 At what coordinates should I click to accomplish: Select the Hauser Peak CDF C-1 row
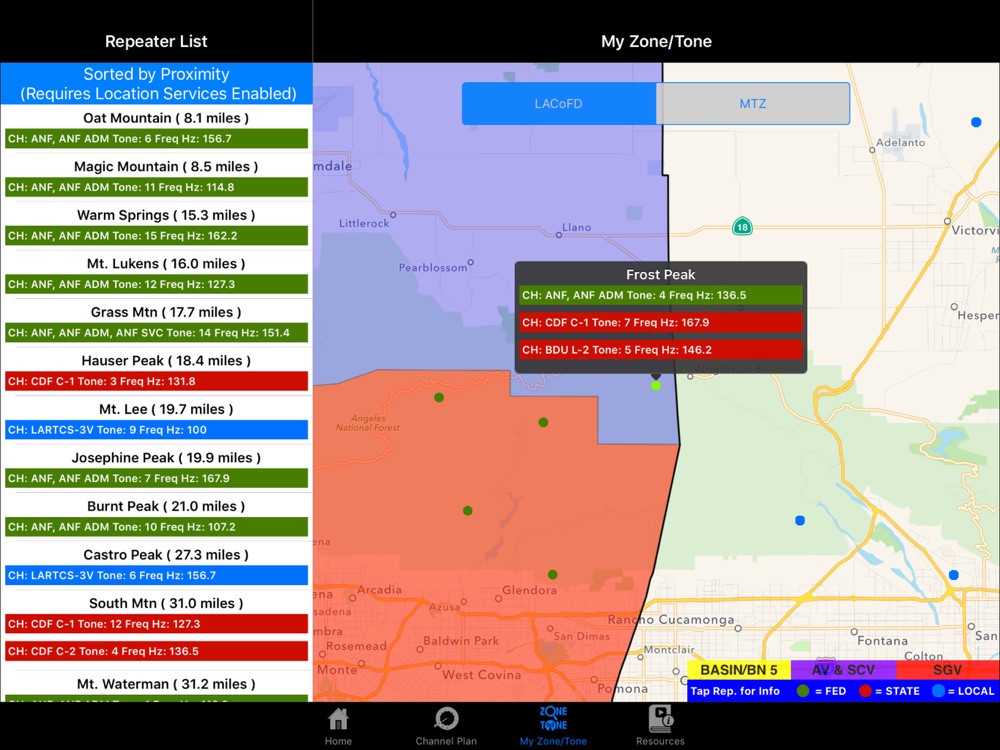pyautogui.click(x=156, y=381)
